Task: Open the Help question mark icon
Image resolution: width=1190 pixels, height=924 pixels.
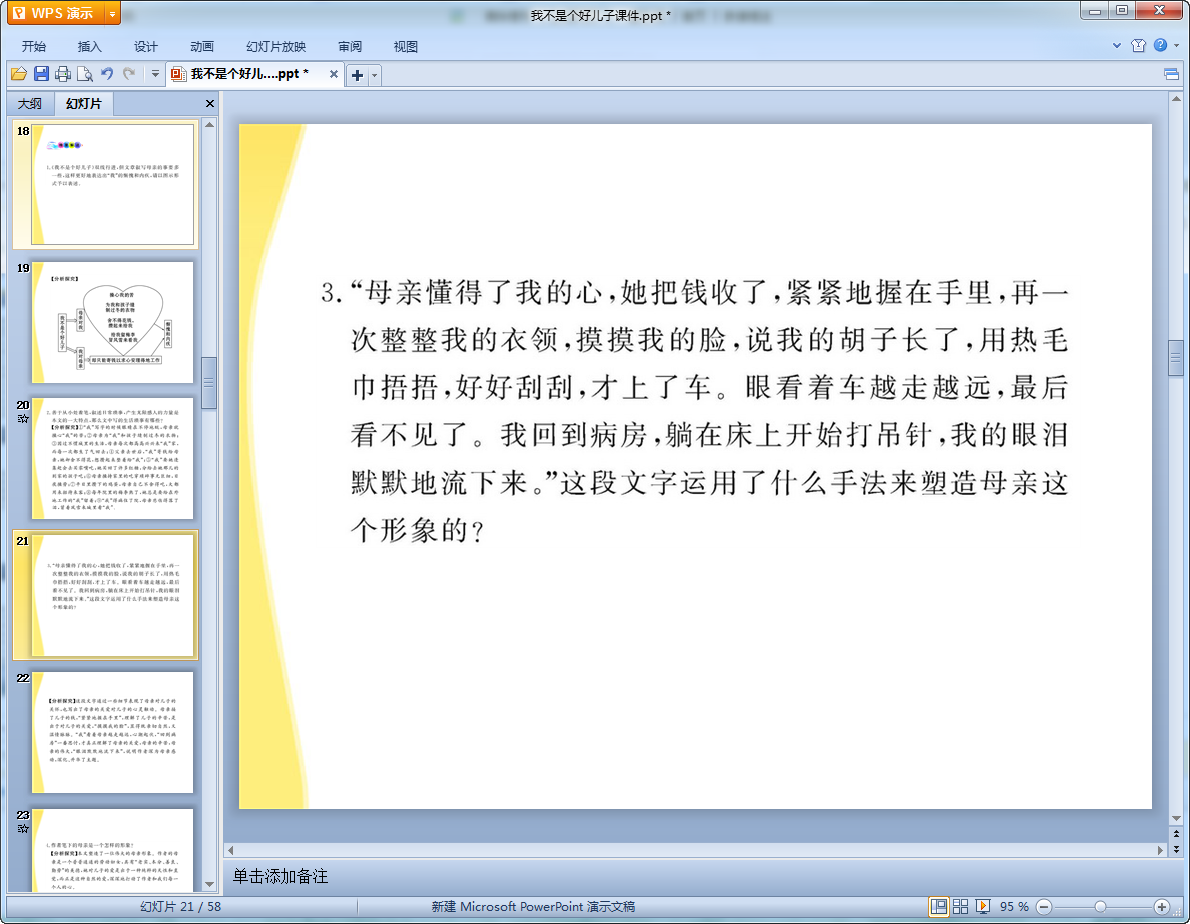Action: pyautogui.click(x=1160, y=46)
